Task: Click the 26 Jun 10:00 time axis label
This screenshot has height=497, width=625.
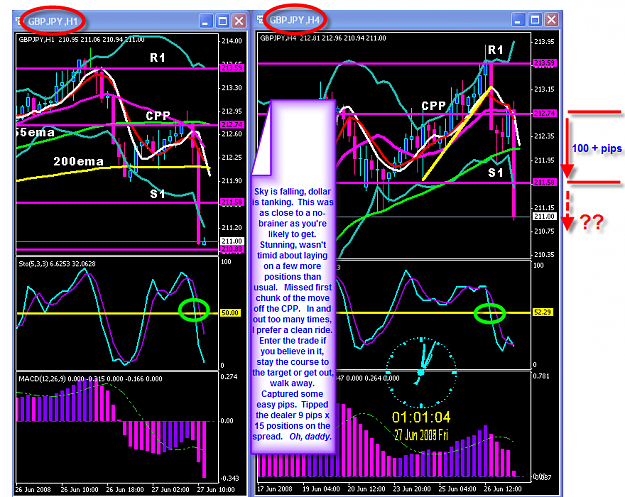Action: (79, 489)
